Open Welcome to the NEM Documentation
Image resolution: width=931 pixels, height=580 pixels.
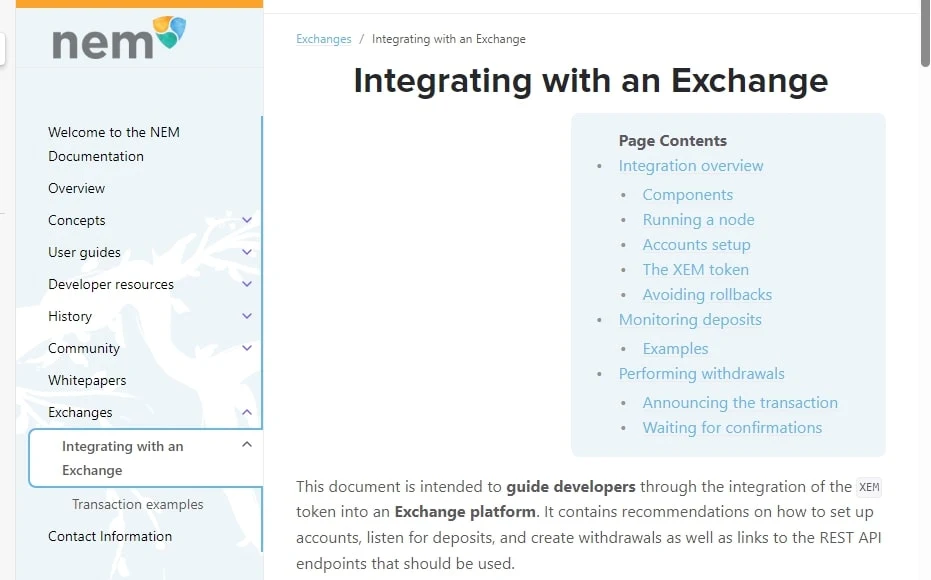(114, 144)
